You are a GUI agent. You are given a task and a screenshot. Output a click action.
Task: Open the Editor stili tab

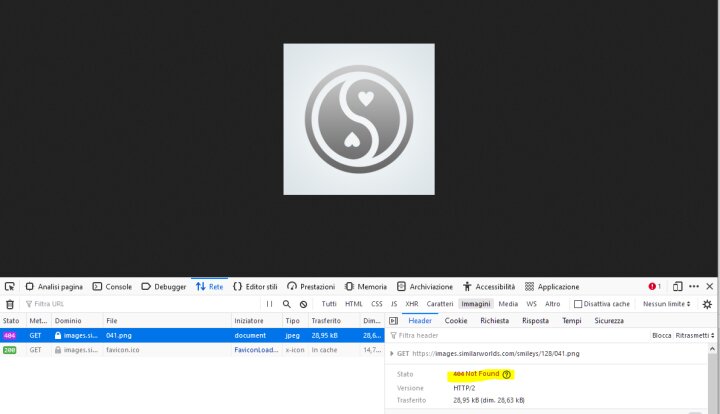(x=255, y=286)
